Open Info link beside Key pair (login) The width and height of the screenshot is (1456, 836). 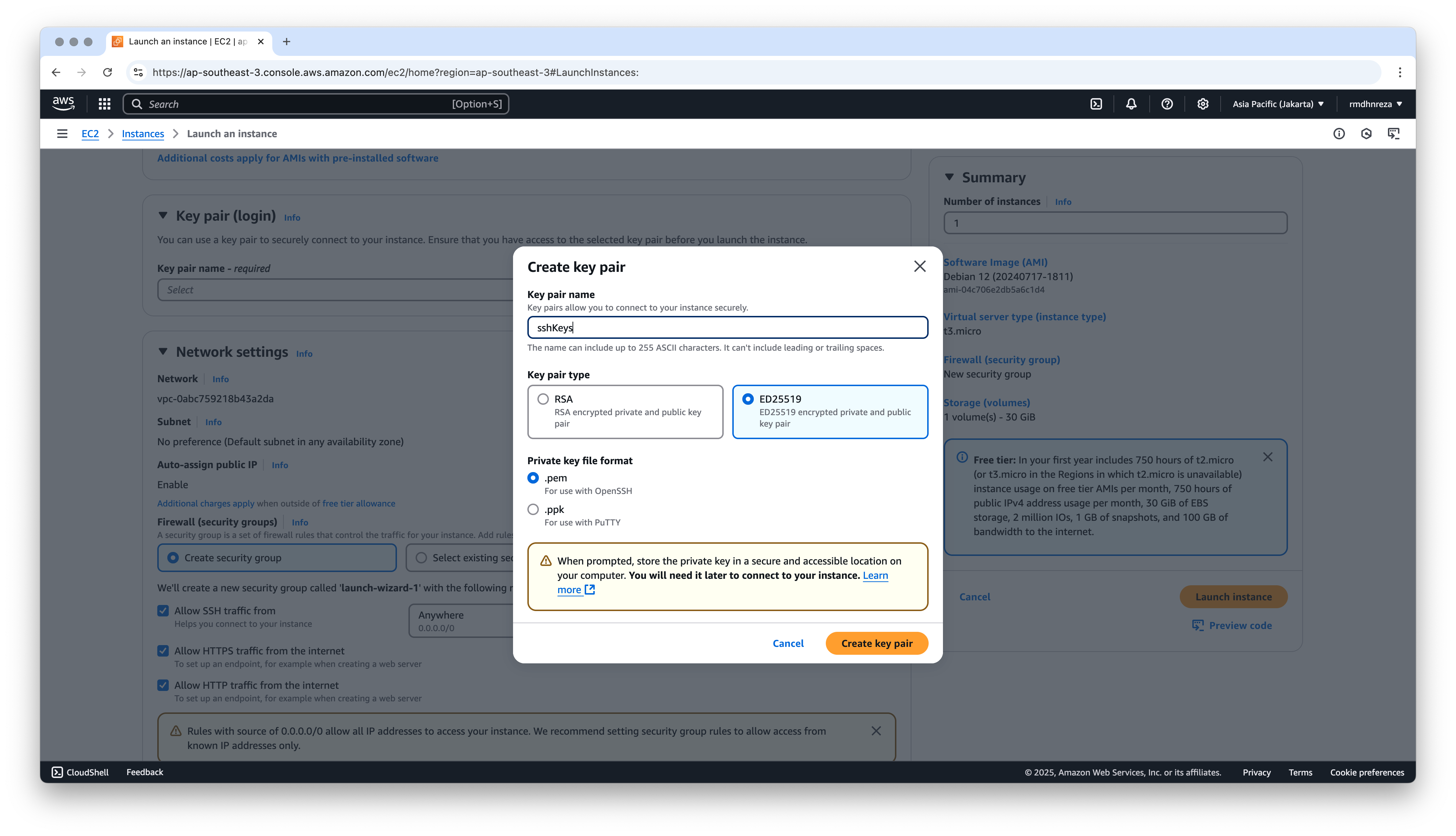click(292, 218)
